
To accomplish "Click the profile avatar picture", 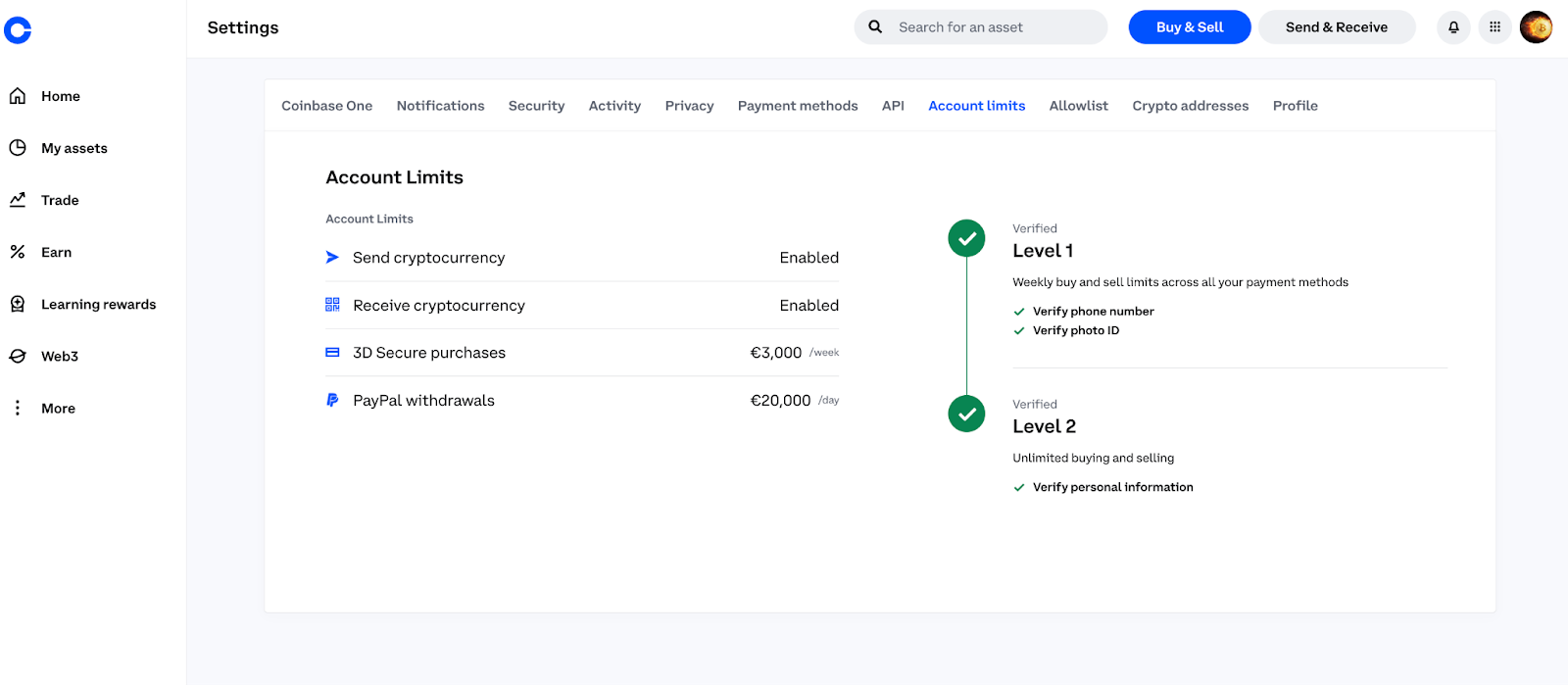I will (1536, 27).
